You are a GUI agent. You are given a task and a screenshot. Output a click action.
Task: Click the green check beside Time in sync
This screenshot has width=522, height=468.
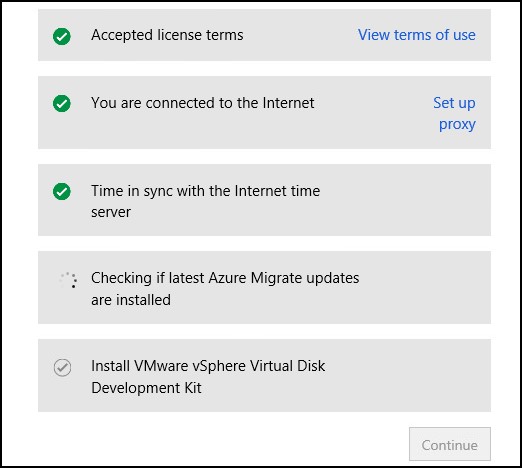tap(62, 191)
